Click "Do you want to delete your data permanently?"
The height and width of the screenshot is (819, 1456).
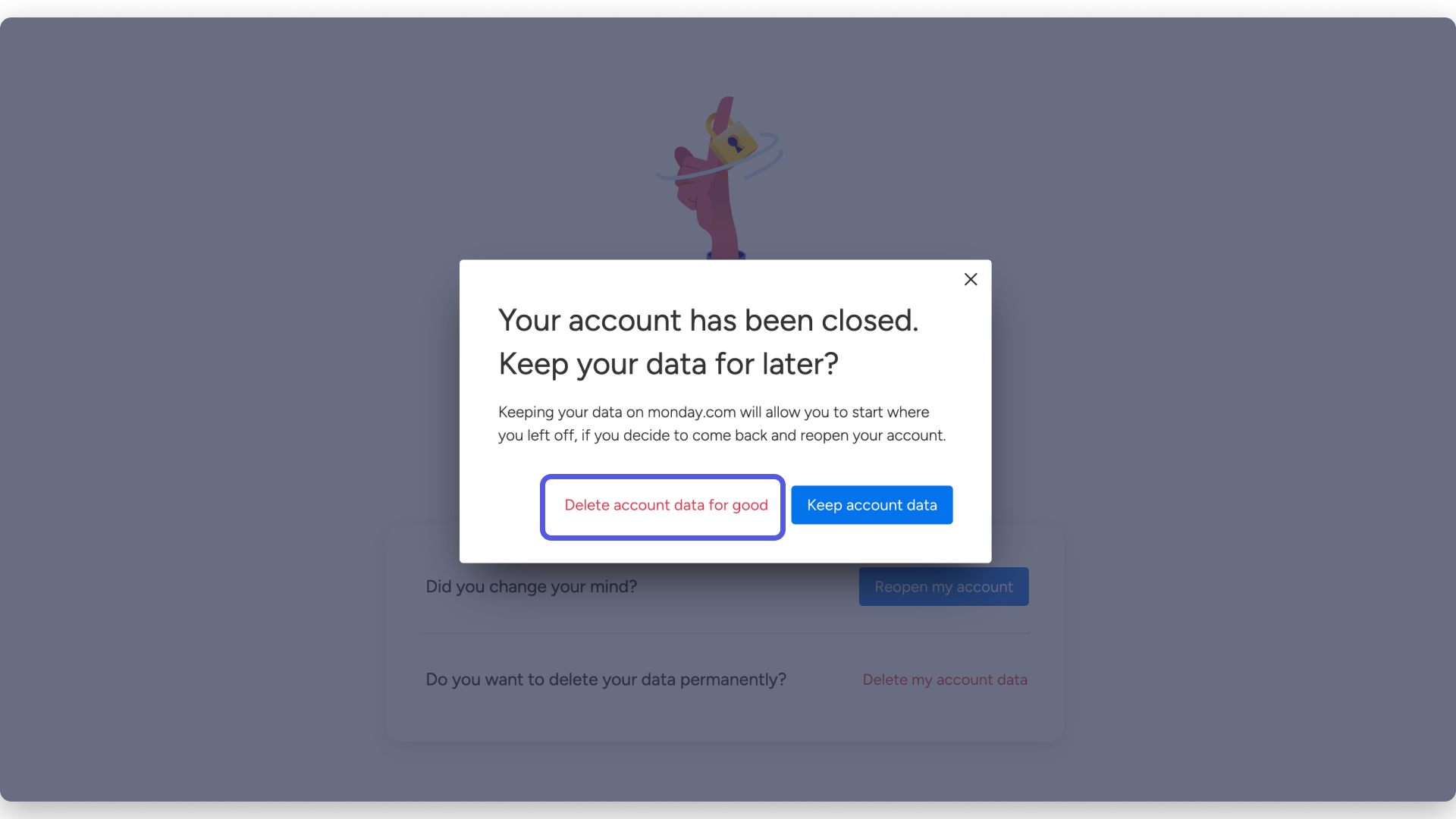pyautogui.click(x=605, y=680)
